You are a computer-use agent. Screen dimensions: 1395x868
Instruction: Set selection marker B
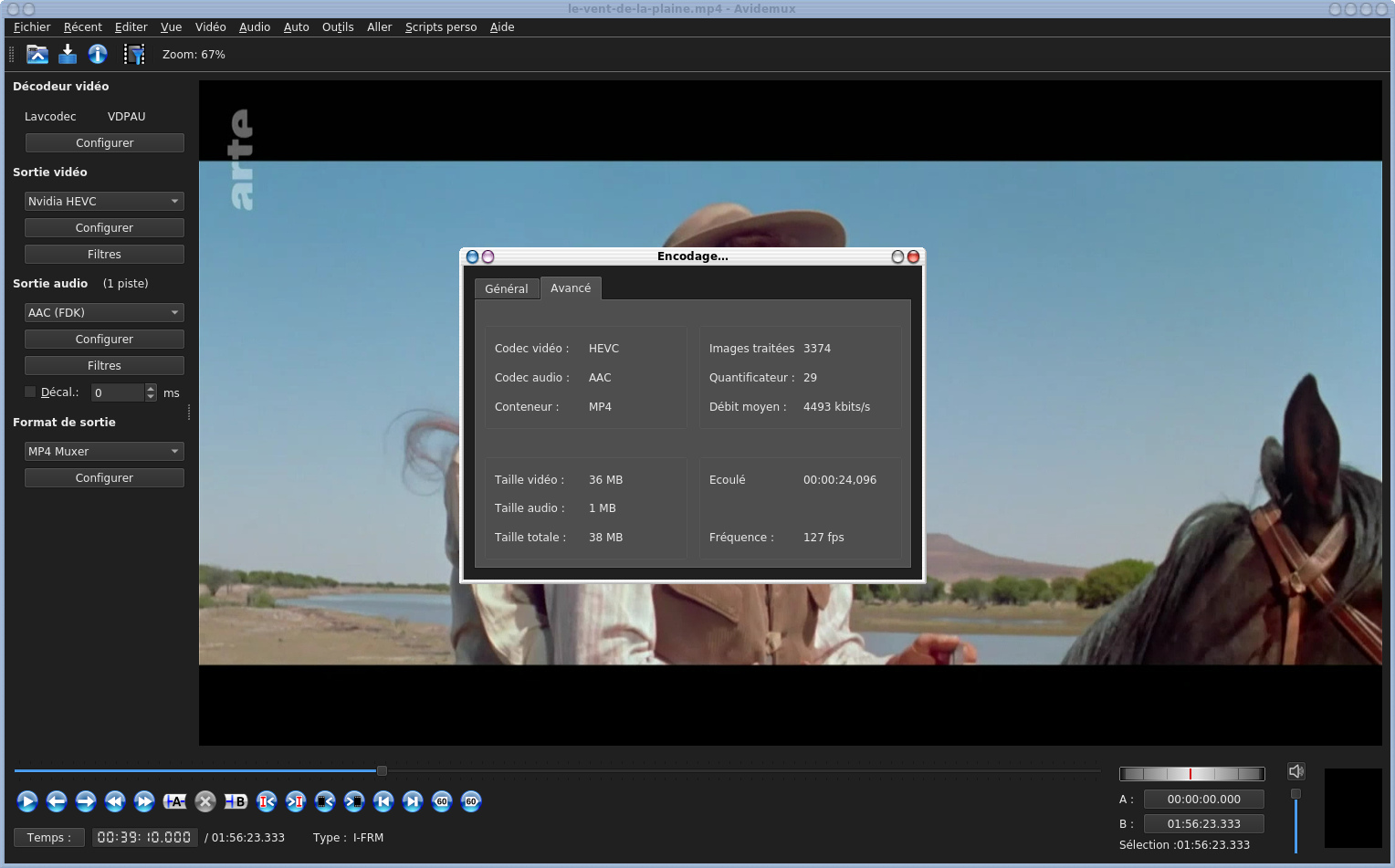236,801
